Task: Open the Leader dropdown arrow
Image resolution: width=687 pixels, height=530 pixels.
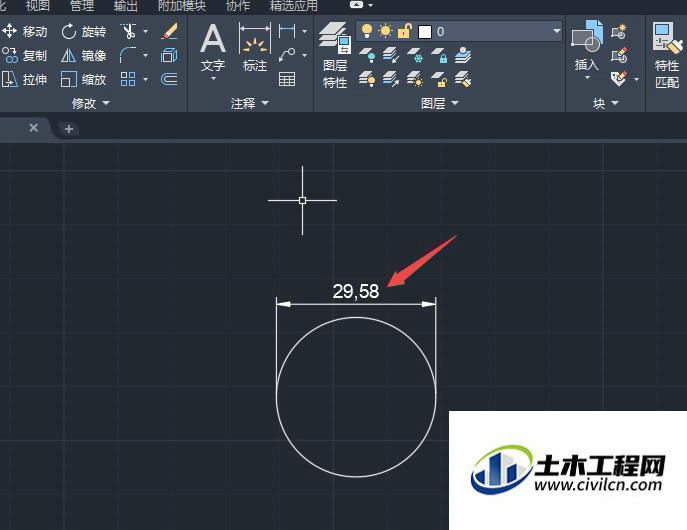Action: tap(305, 56)
